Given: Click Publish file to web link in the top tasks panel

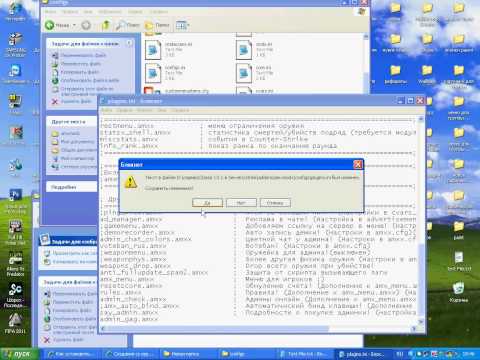Looking at the screenshot, I should [x=90, y=80].
